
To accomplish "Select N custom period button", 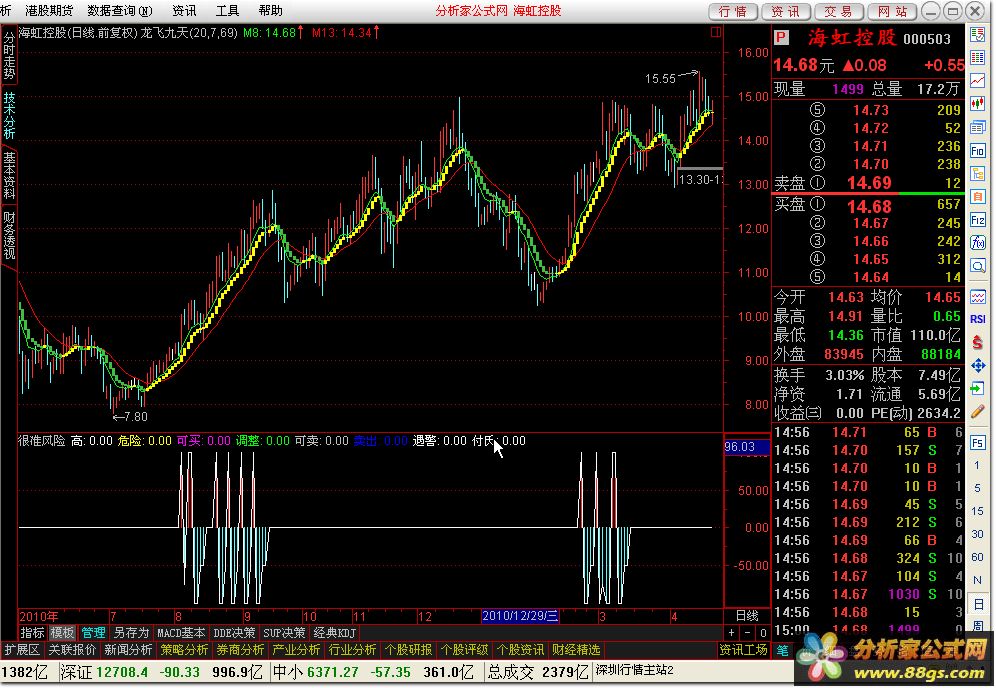I will pos(978,580).
